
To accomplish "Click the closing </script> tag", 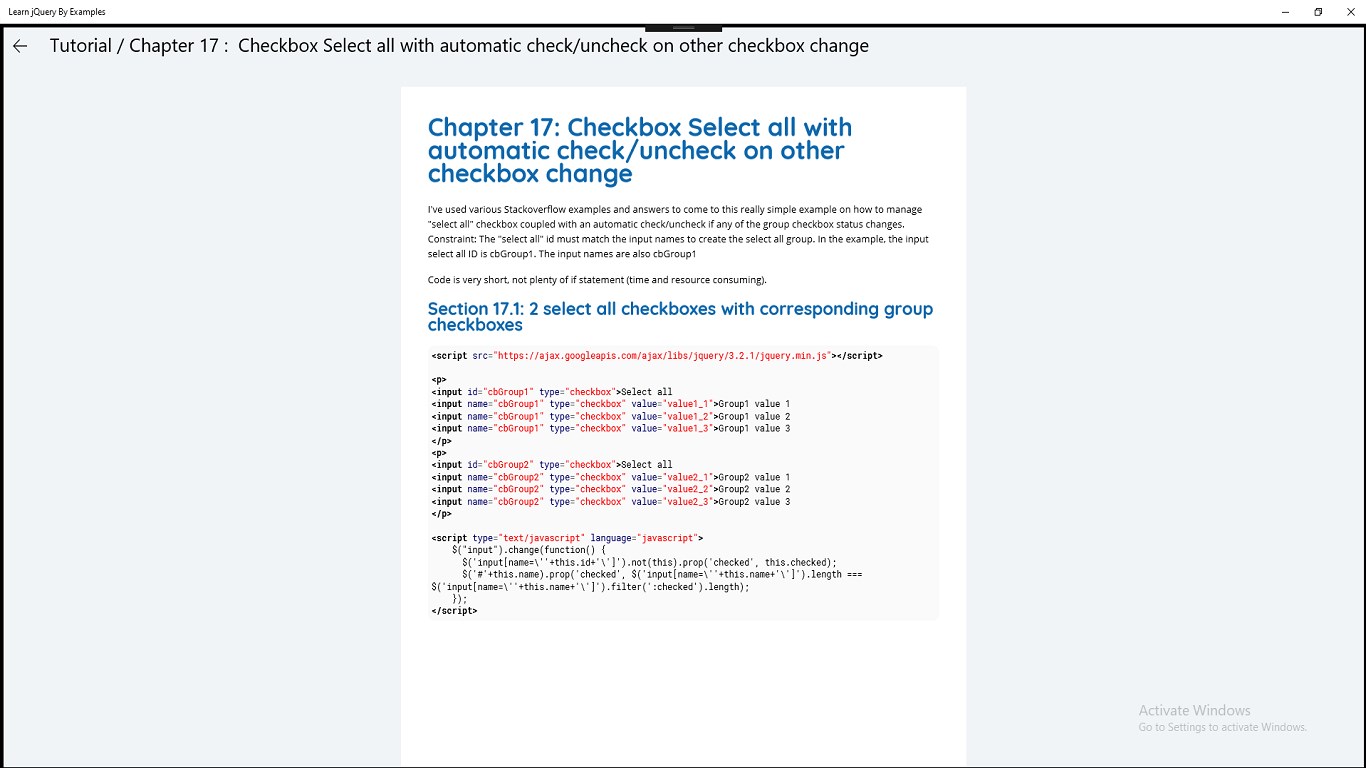I will click(455, 611).
